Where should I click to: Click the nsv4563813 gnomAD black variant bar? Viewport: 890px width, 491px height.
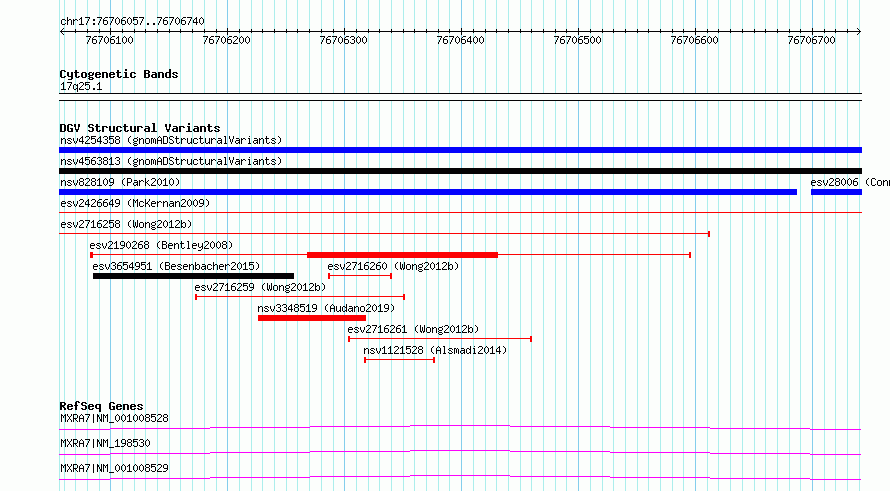click(460, 171)
